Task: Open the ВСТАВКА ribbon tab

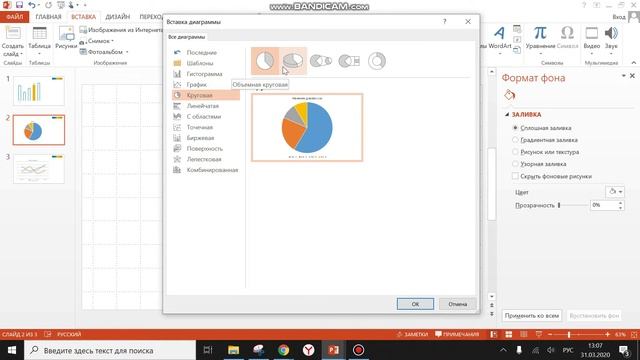Action: click(83, 17)
